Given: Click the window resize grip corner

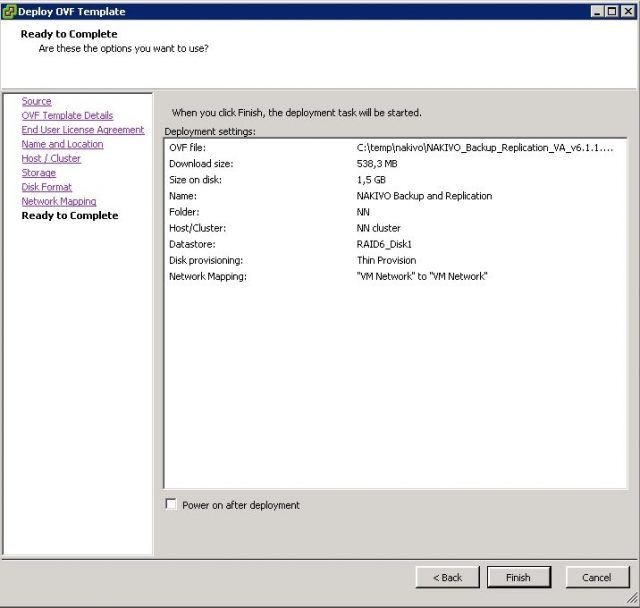Looking at the screenshot, I should pyautogui.click(x=632, y=598).
